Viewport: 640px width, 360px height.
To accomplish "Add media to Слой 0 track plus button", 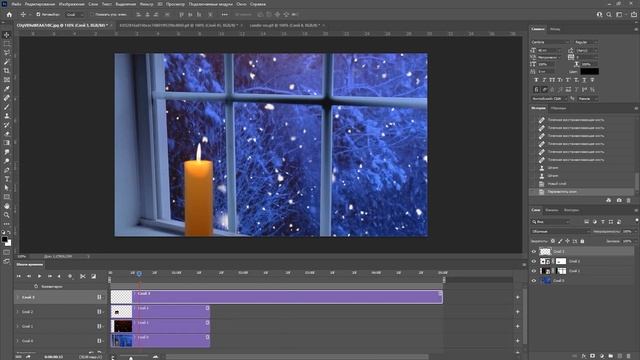I will tap(518, 341).
